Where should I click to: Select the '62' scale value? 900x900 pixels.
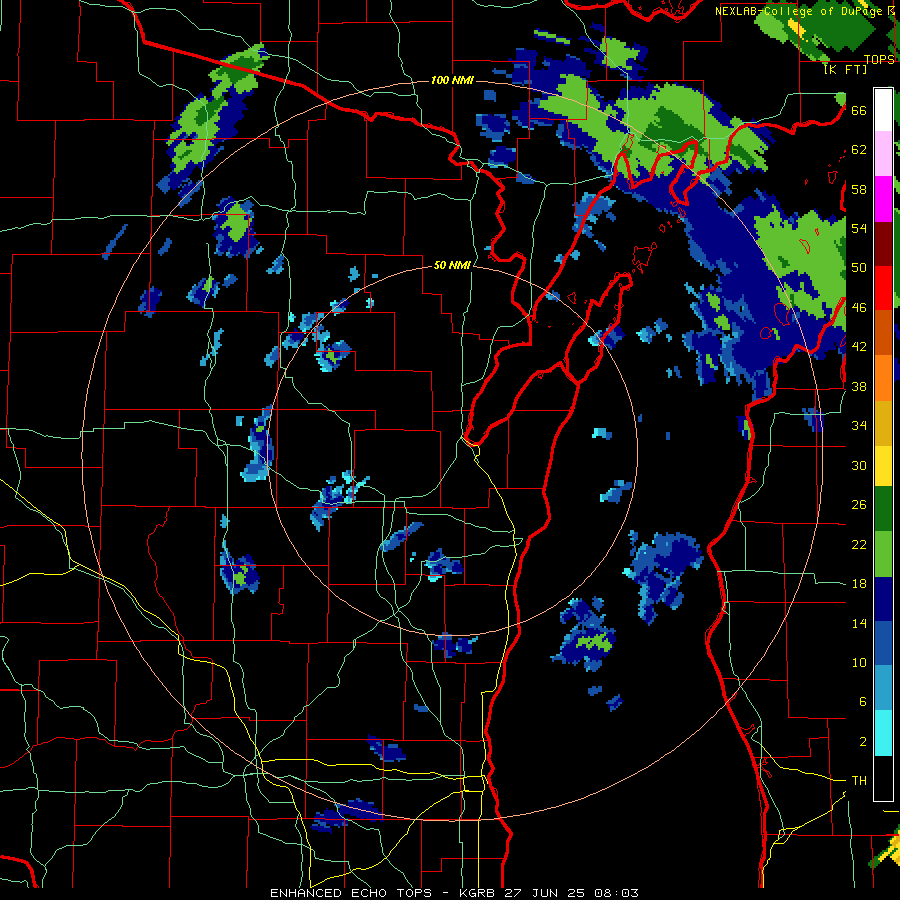859,150
